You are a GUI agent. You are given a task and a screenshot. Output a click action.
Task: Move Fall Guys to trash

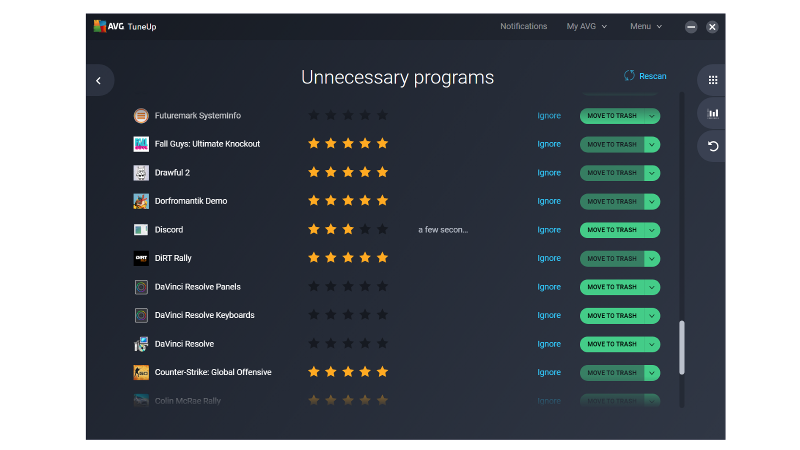click(612, 144)
